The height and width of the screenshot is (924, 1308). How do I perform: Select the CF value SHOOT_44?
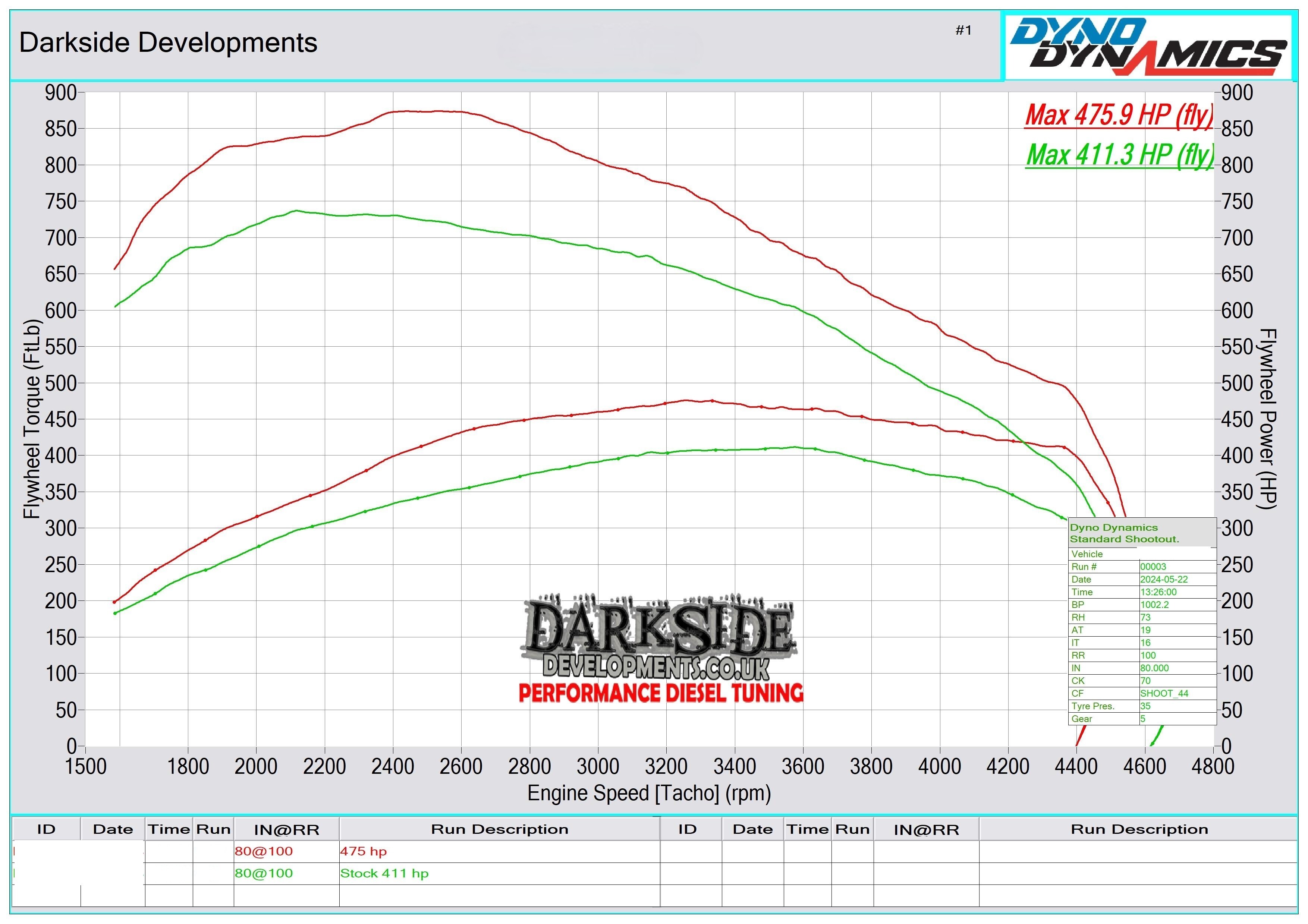coord(1164,693)
